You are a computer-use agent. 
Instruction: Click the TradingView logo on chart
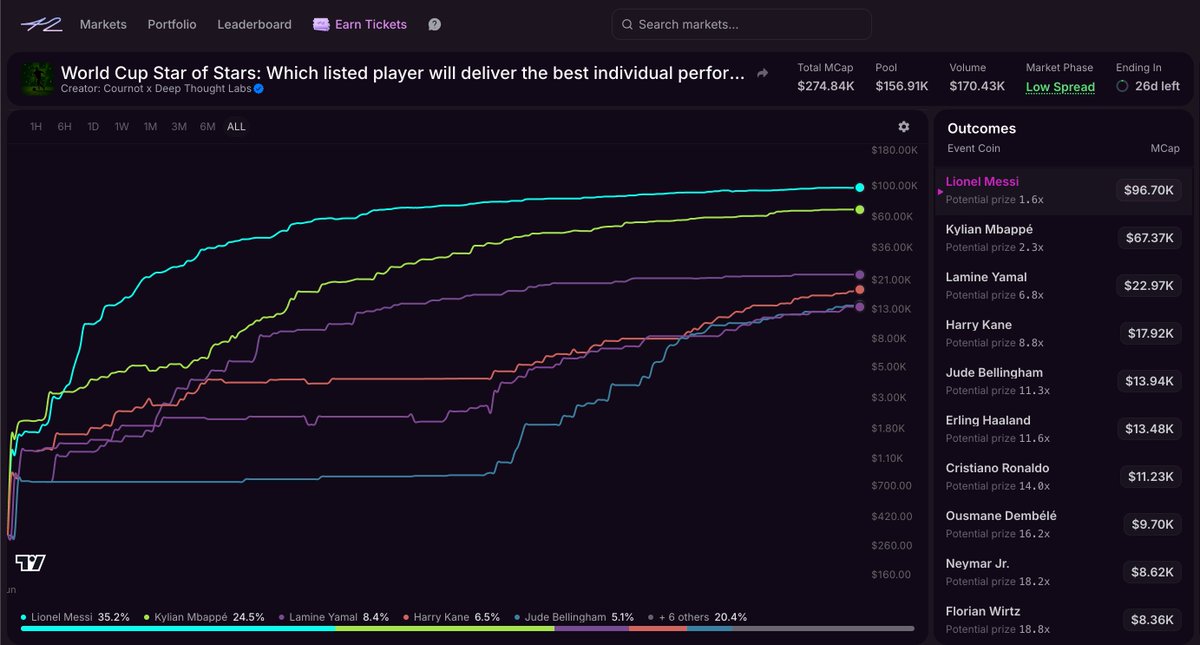[30, 562]
